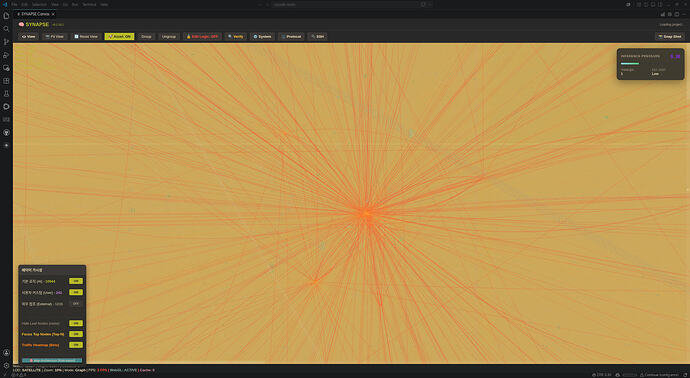Open the Source Control view

point(6,42)
